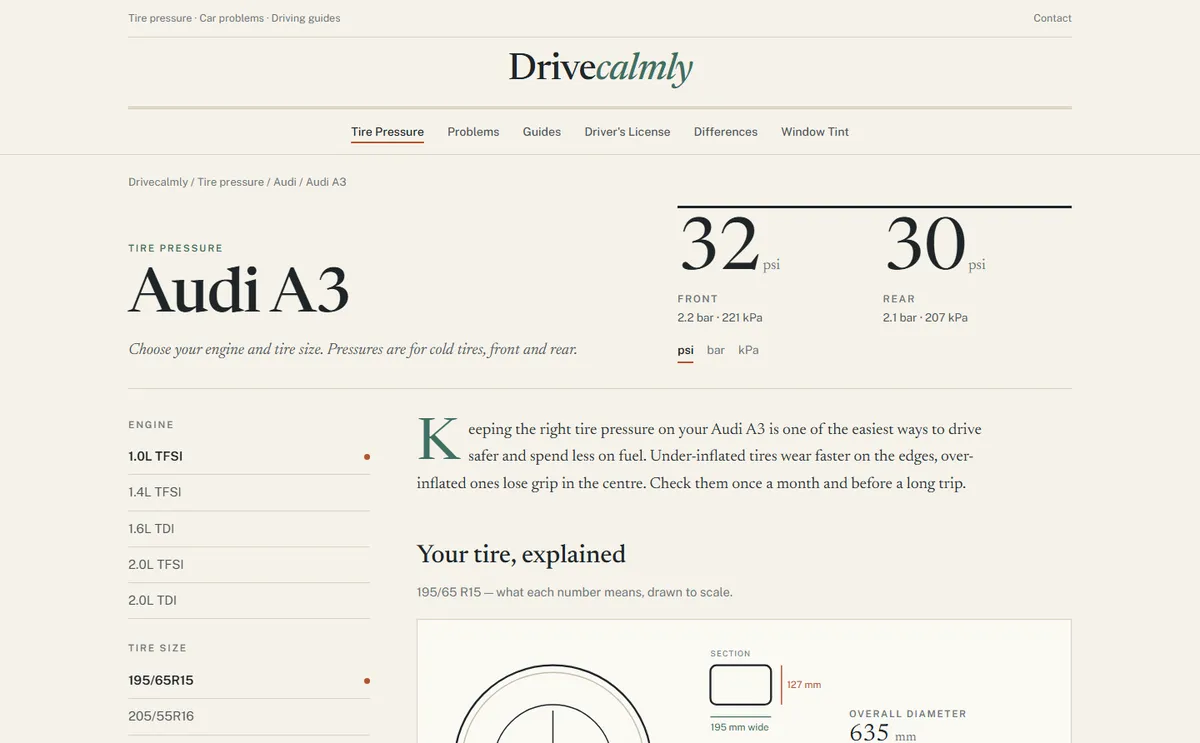The width and height of the screenshot is (1200, 743).
Task: Open the Guides navigation tab
Action: pyautogui.click(x=542, y=132)
